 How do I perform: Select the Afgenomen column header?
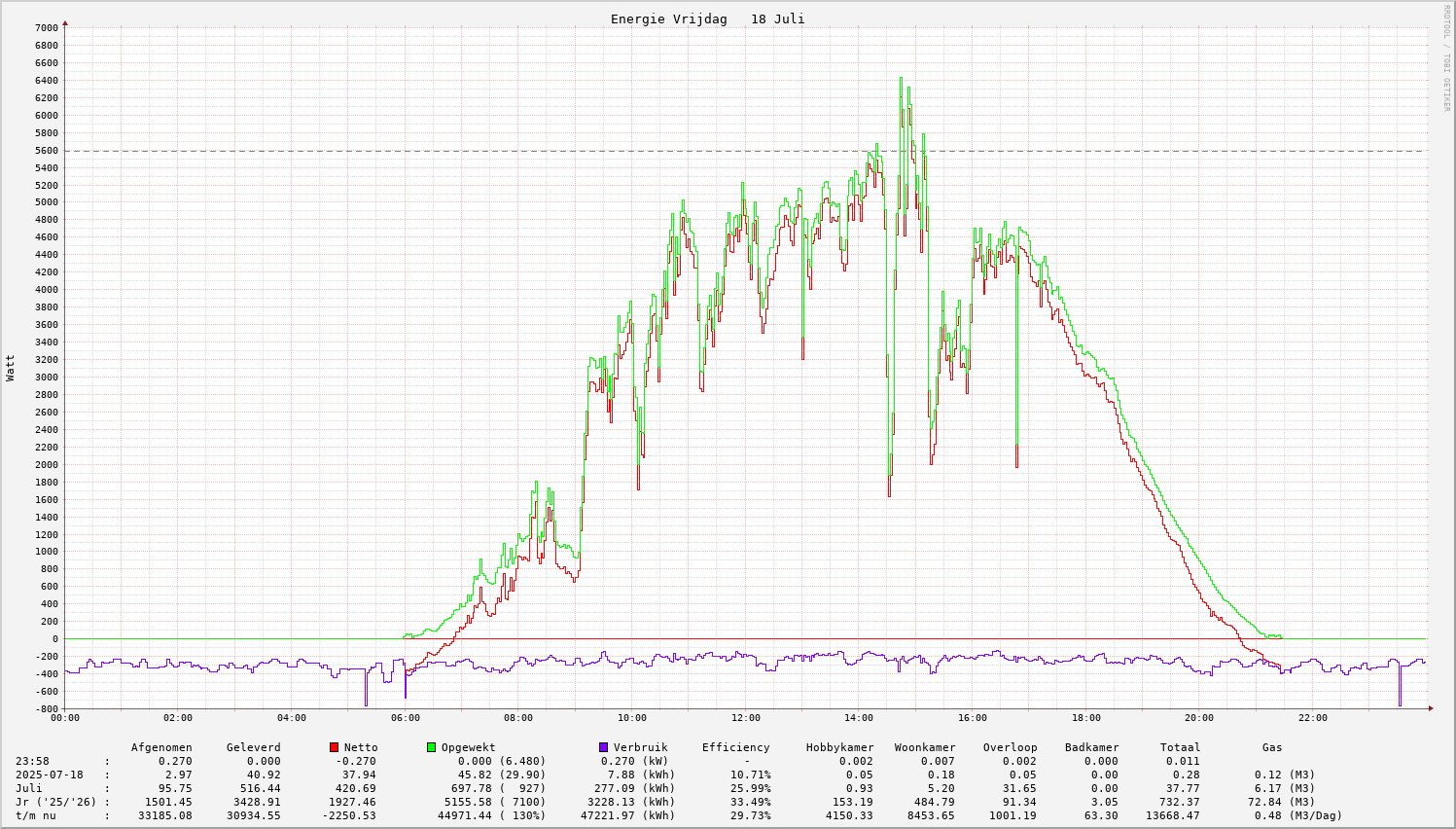point(161,747)
